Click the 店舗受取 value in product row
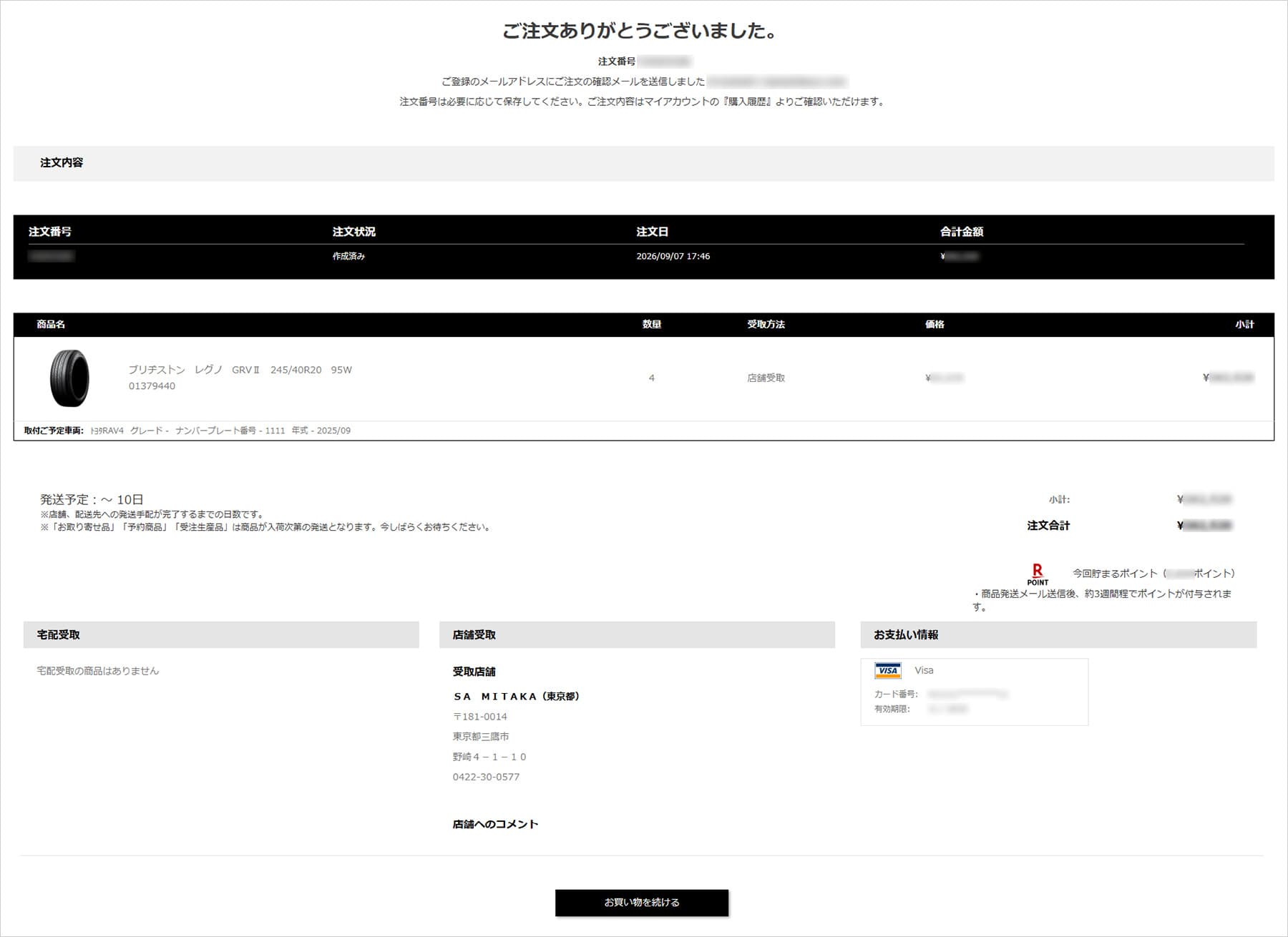Image resolution: width=1288 pixels, height=937 pixels. point(766,378)
